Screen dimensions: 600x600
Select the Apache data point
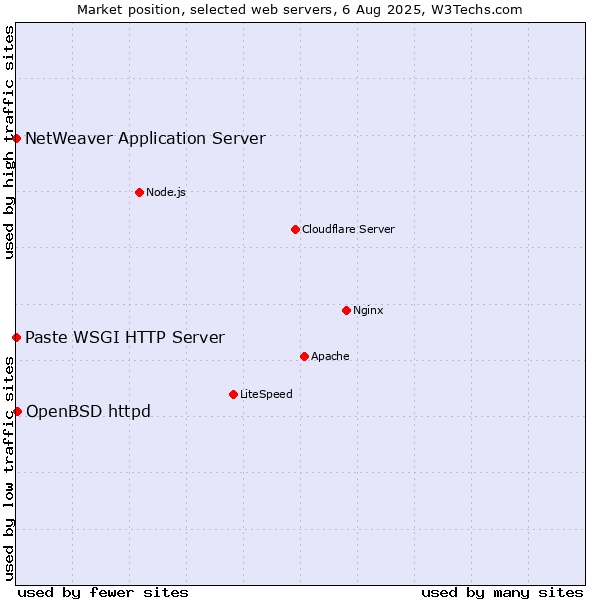(305, 357)
